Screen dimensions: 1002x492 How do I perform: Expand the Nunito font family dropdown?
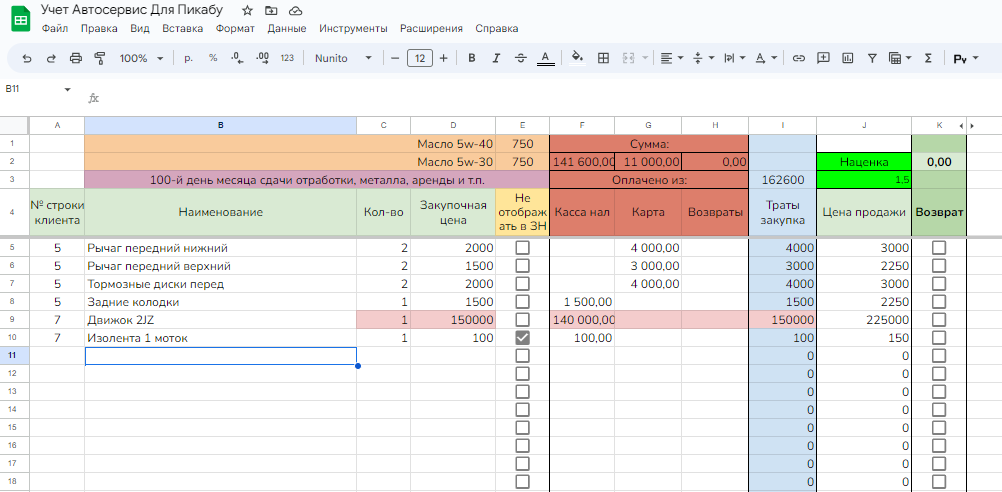[343, 58]
